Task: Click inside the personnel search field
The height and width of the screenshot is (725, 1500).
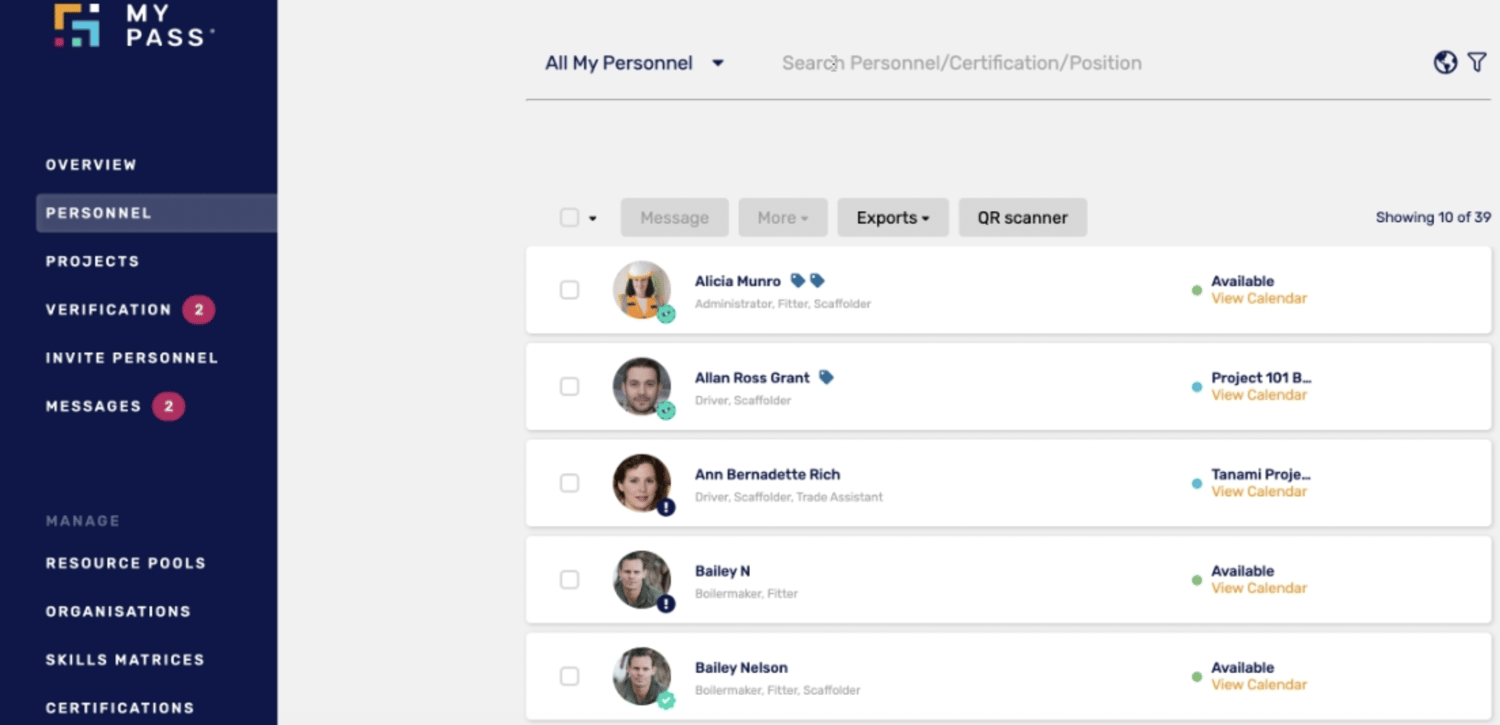Action: [960, 62]
